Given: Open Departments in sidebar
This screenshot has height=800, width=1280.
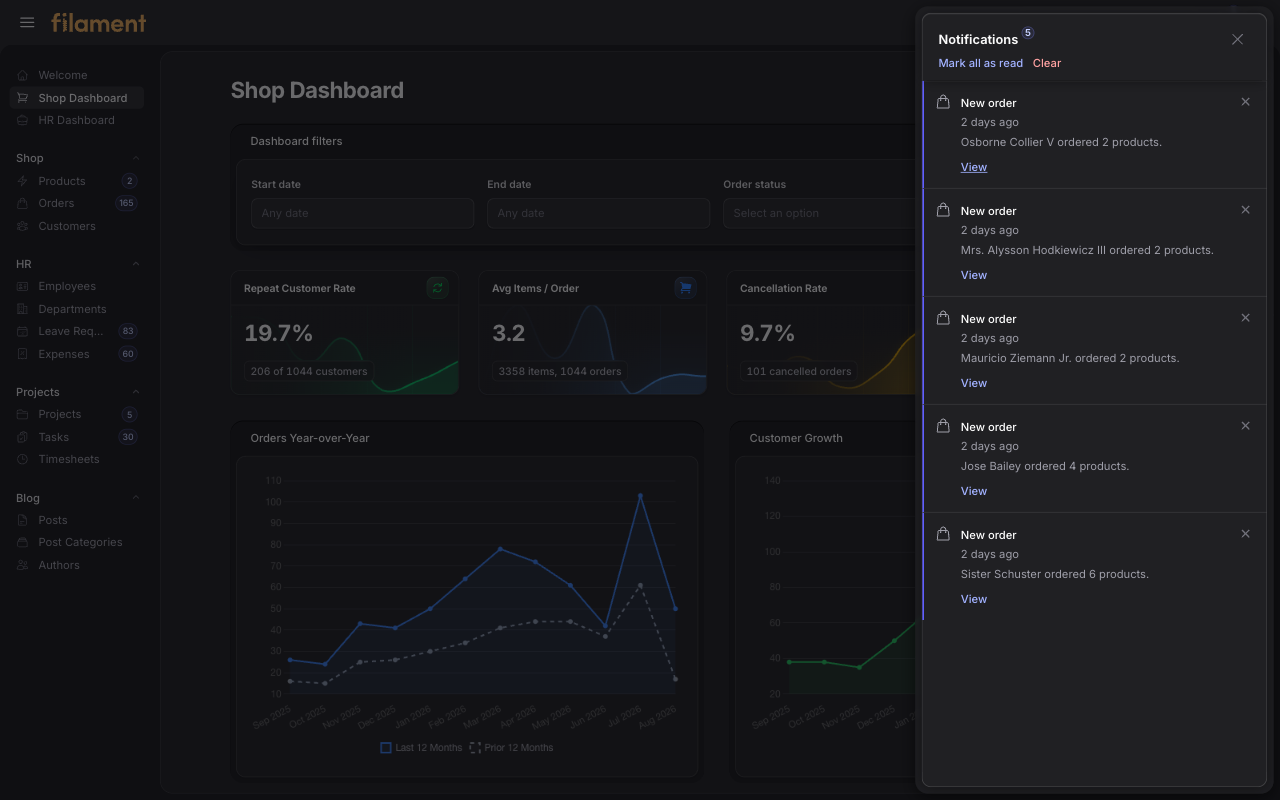Looking at the screenshot, I should tap(77, 309).
